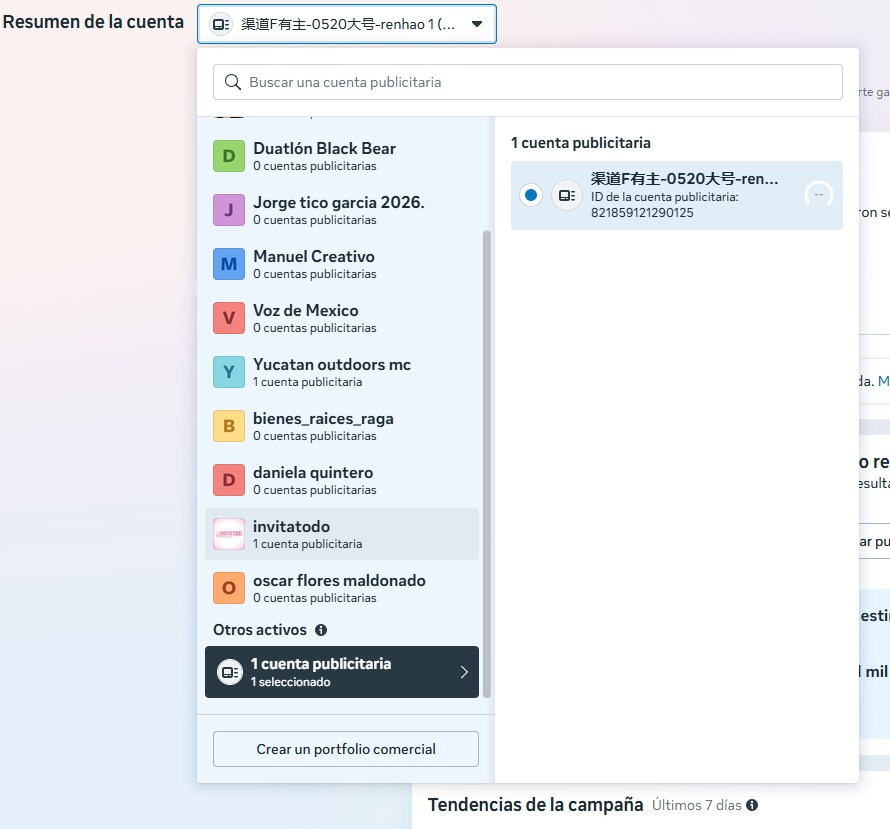
Task: Click the 1 cuenta publicitaria heading
Action: tap(580, 143)
